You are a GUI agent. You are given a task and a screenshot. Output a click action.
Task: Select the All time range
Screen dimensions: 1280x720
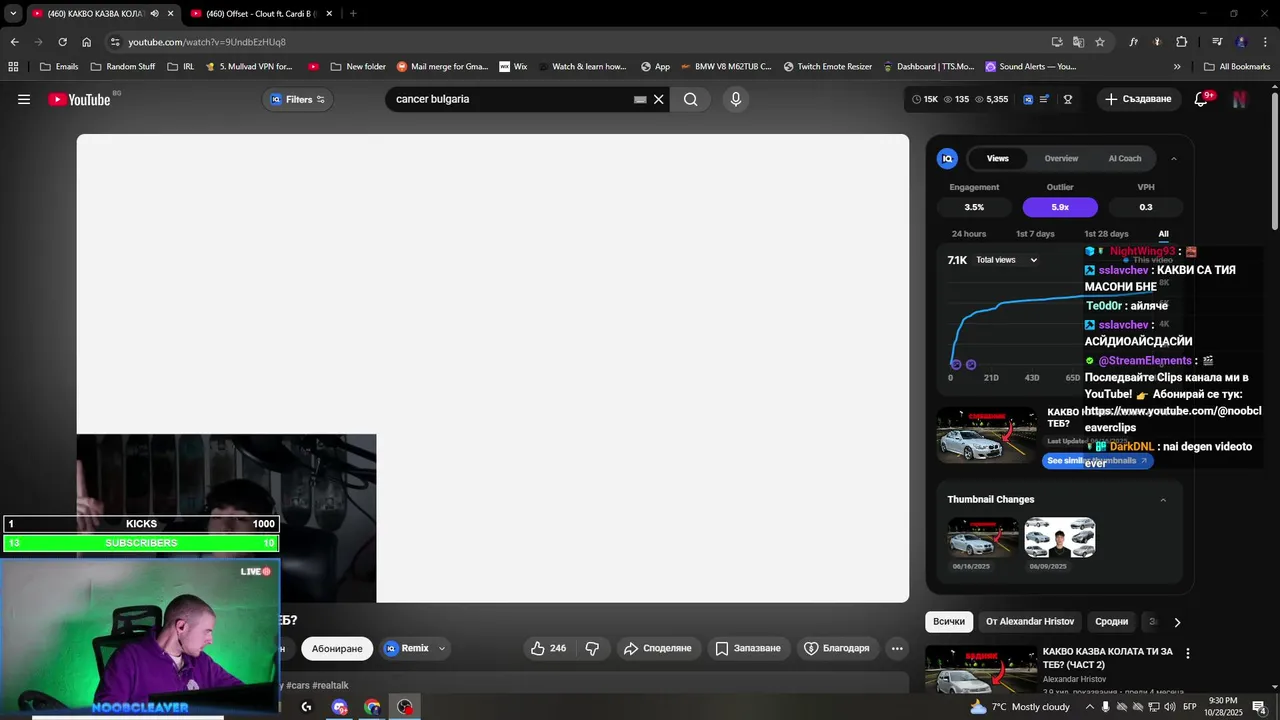[1163, 234]
